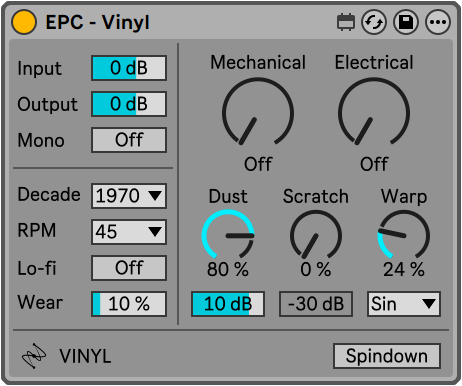Click the Warp knob at 24 %
Screen dimensions: 462x386
pyautogui.click(x=404, y=235)
